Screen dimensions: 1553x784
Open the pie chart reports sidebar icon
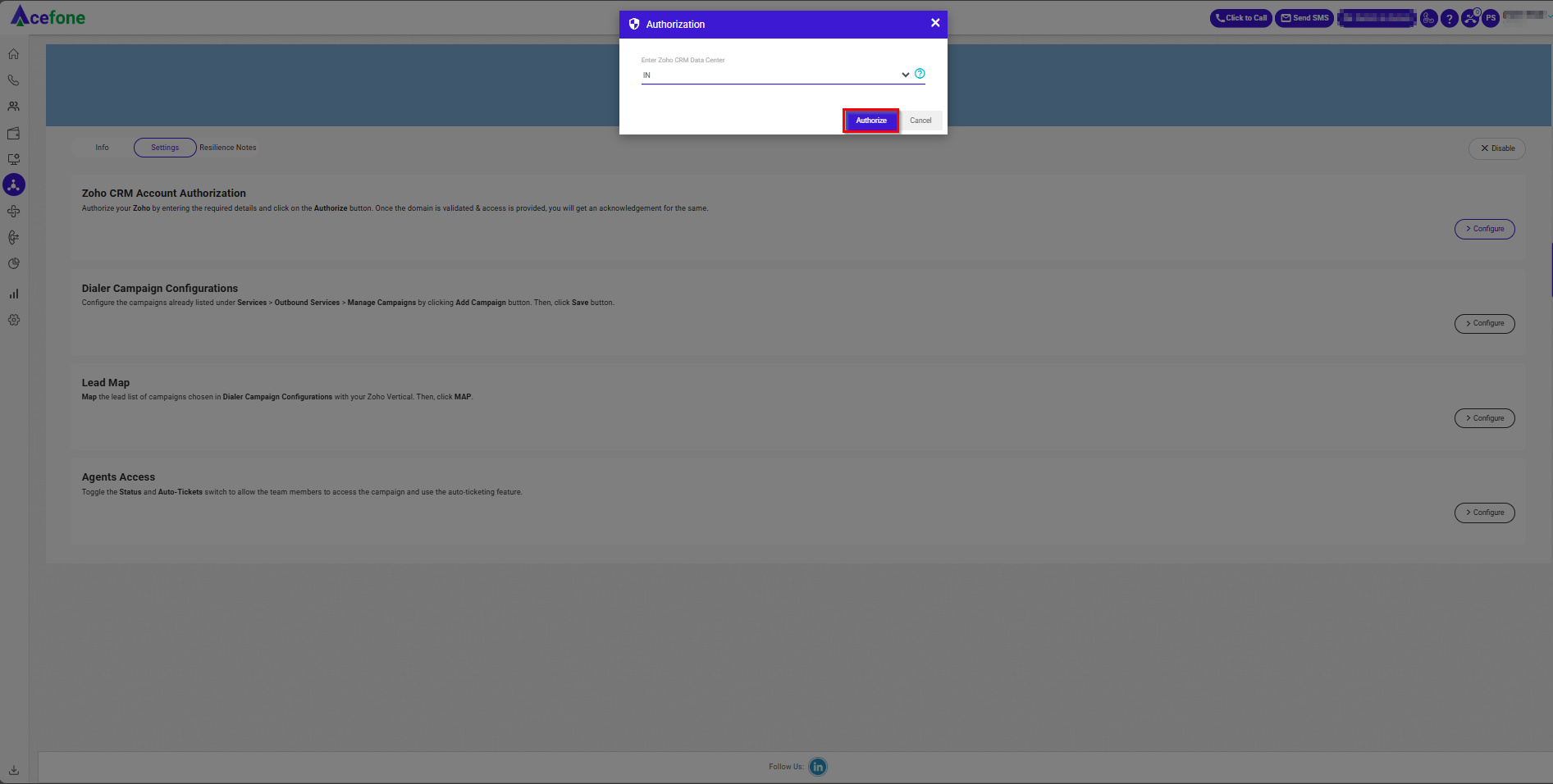13,264
